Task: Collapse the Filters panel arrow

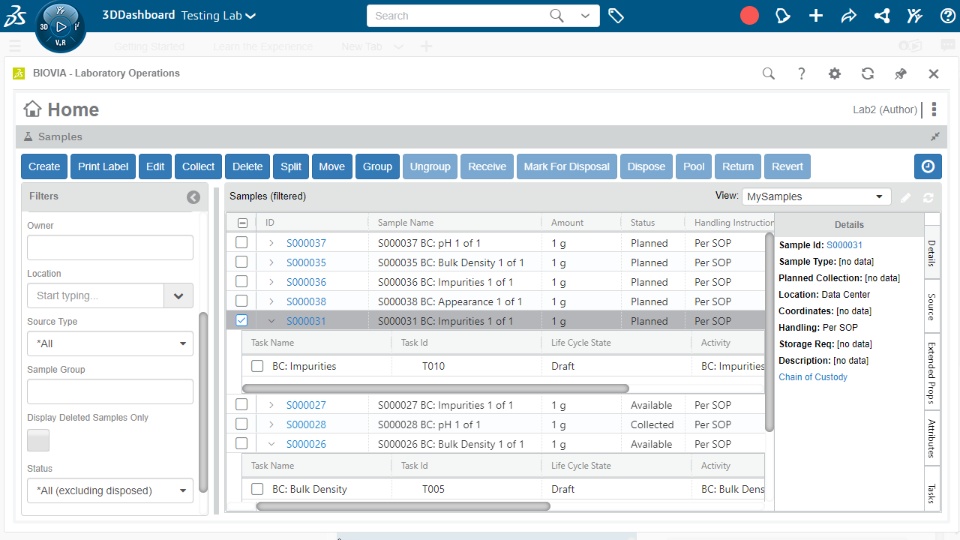Action: pos(193,197)
